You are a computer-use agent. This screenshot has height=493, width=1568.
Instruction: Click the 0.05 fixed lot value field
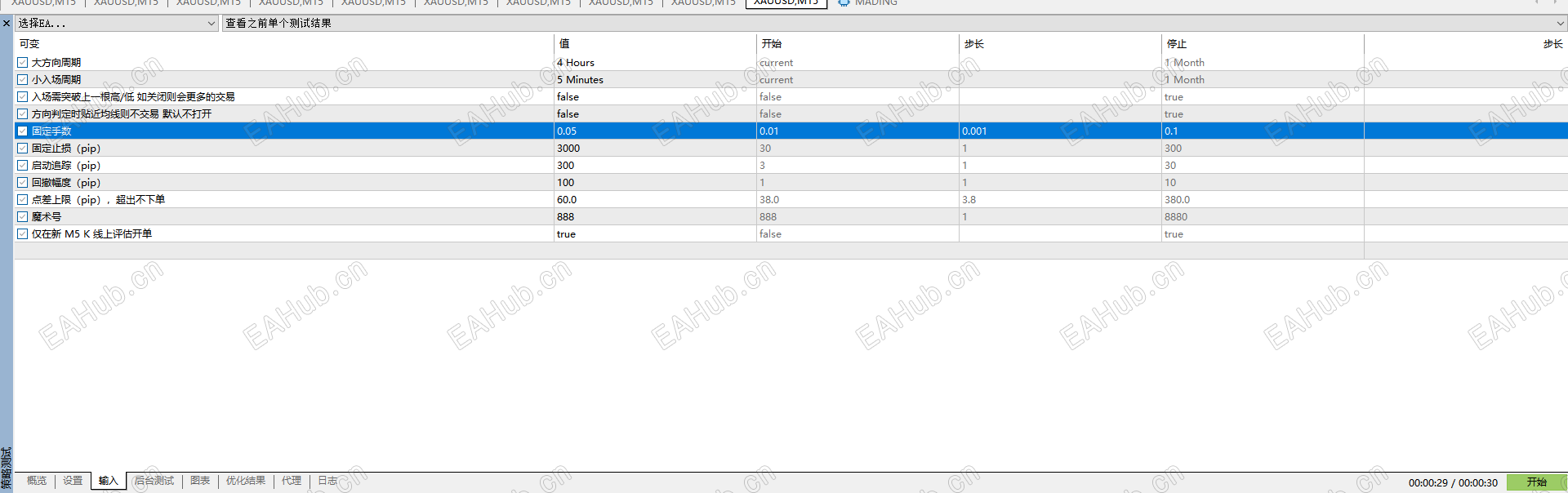coord(655,131)
